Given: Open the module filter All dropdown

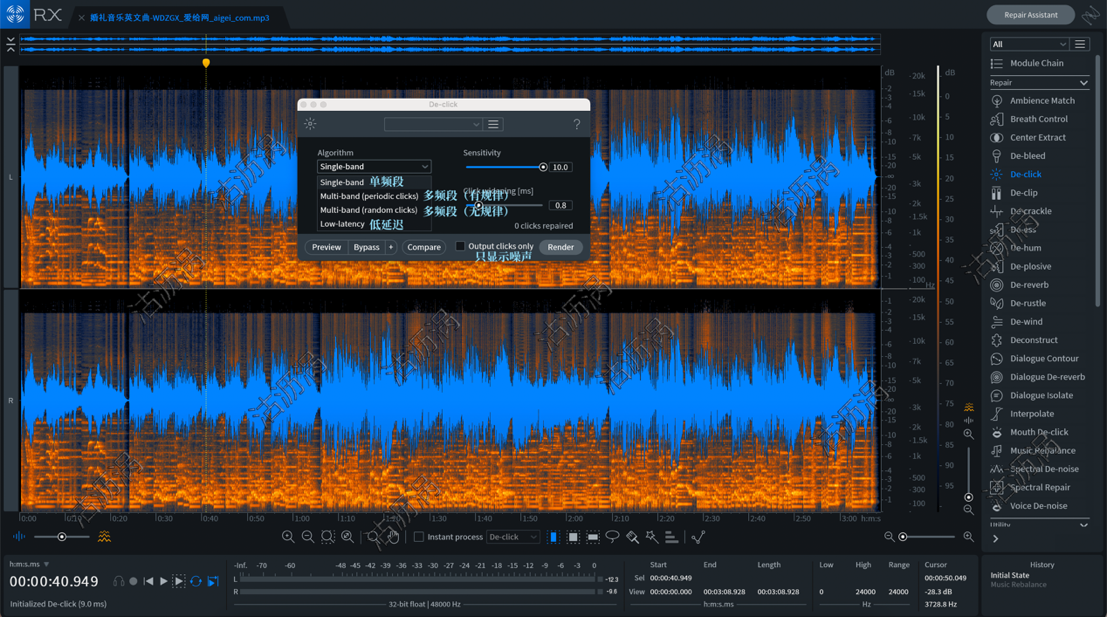Looking at the screenshot, I should click(x=1028, y=44).
